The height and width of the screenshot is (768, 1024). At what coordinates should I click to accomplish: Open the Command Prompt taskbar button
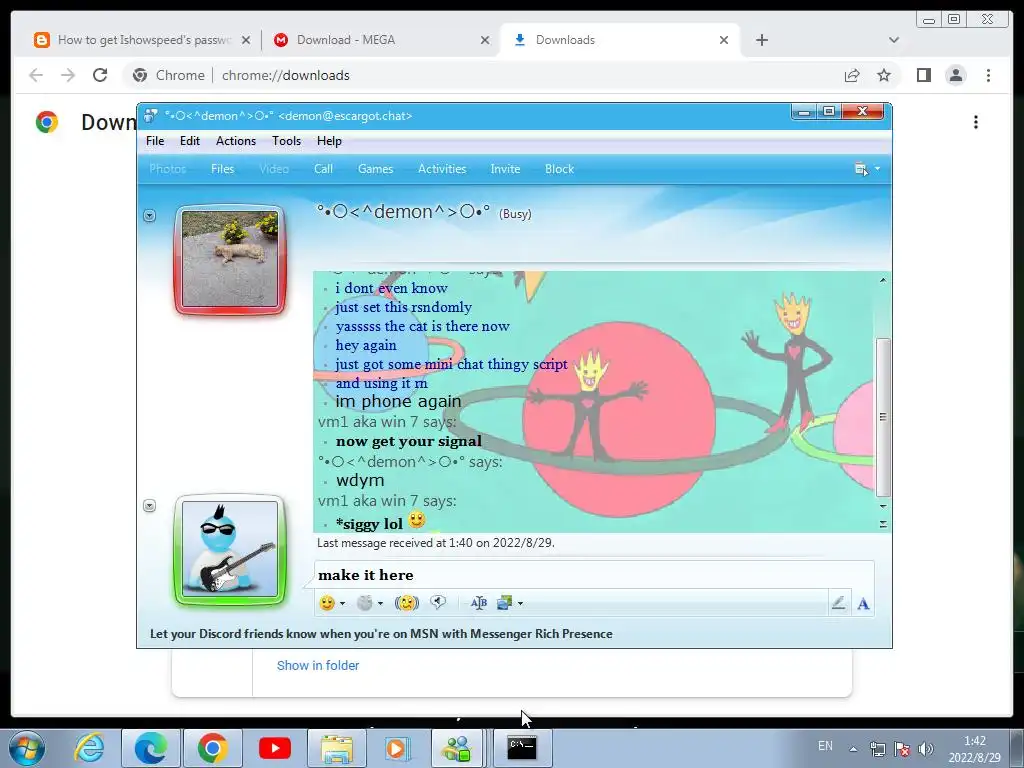(x=521, y=748)
